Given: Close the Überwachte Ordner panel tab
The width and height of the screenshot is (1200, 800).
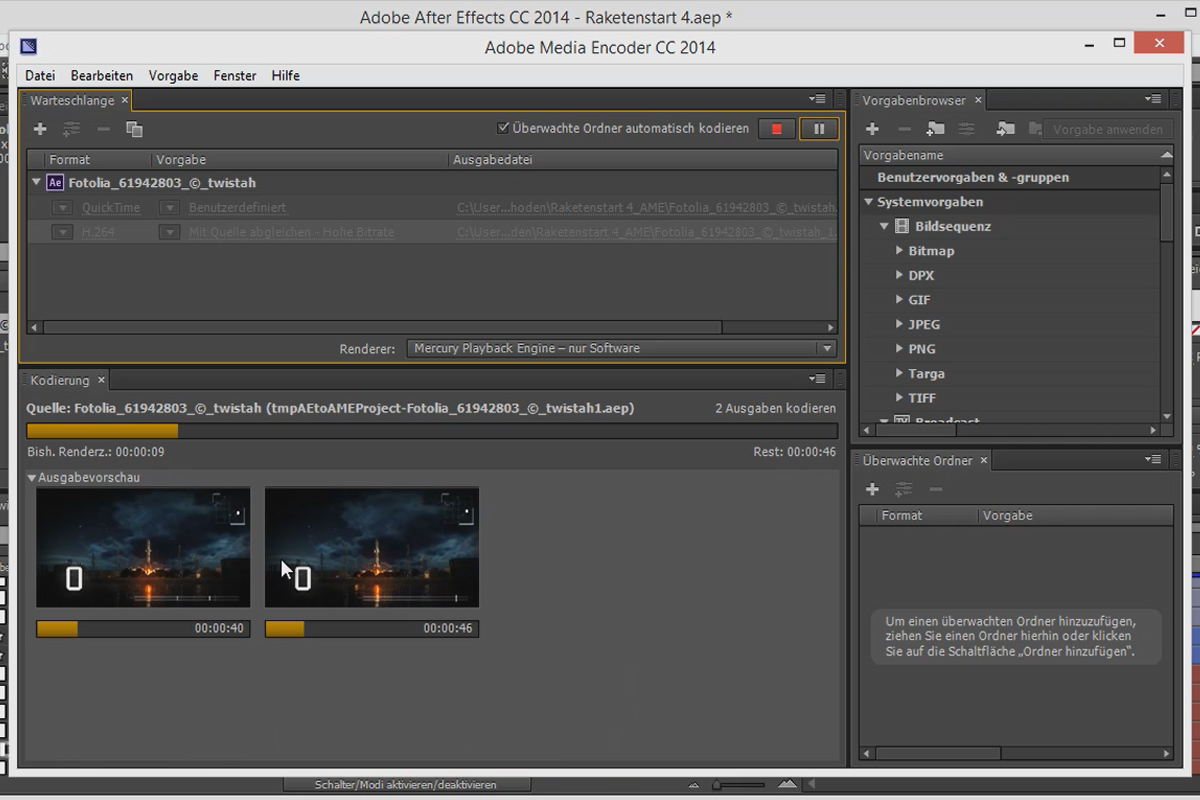Looking at the screenshot, I should pos(984,460).
